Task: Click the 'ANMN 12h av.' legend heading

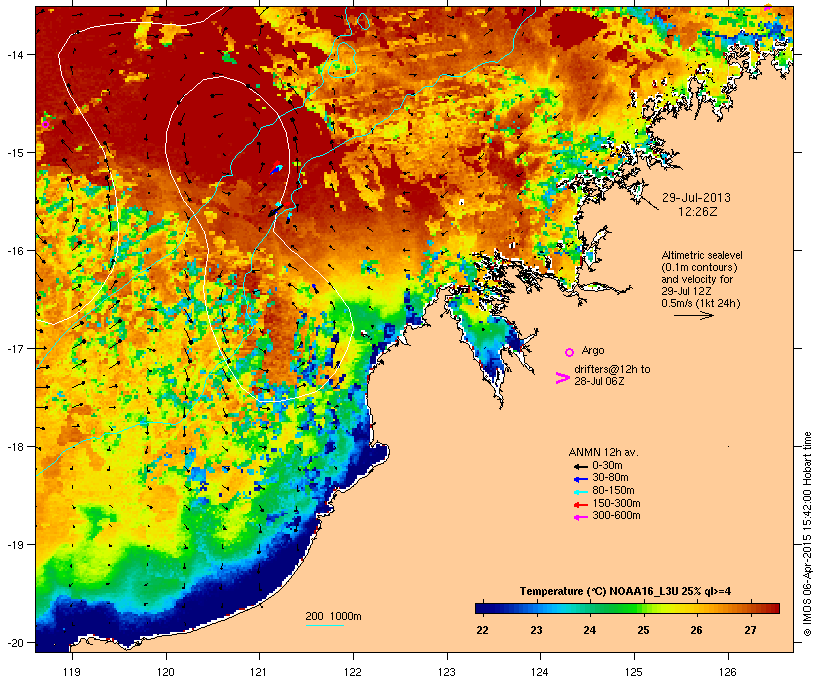Action: pos(603,452)
